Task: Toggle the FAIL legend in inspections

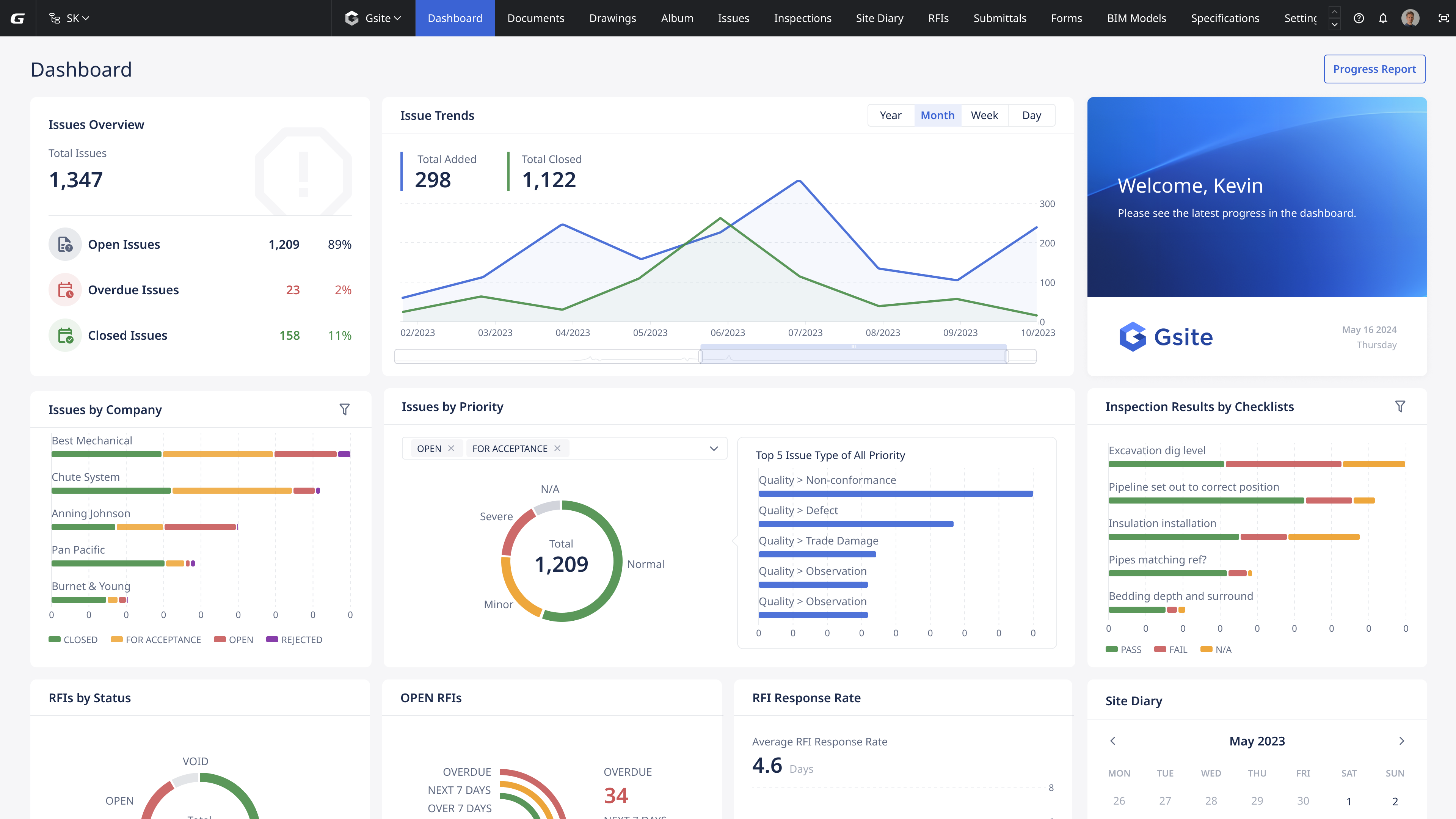Action: 1170,650
